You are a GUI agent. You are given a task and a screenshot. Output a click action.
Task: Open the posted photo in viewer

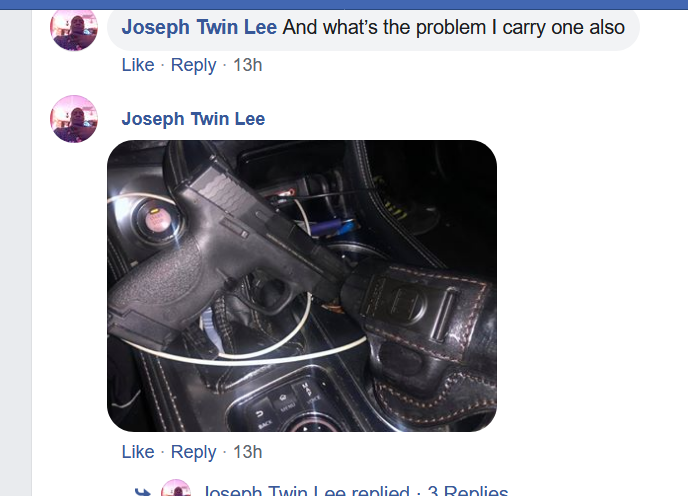click(x=302, y=286)
